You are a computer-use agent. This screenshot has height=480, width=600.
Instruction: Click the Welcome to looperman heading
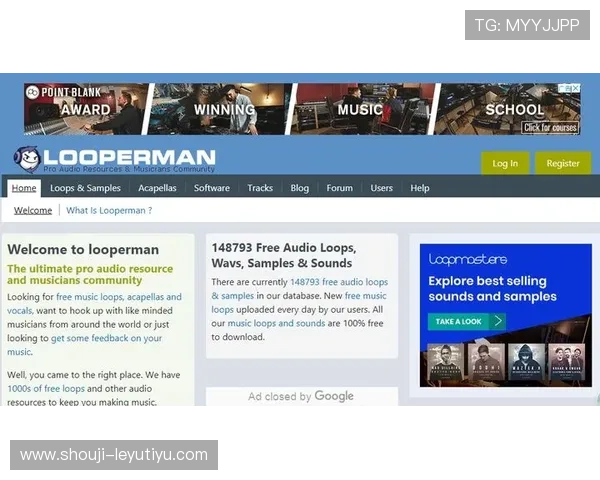[x=83, y=250]
